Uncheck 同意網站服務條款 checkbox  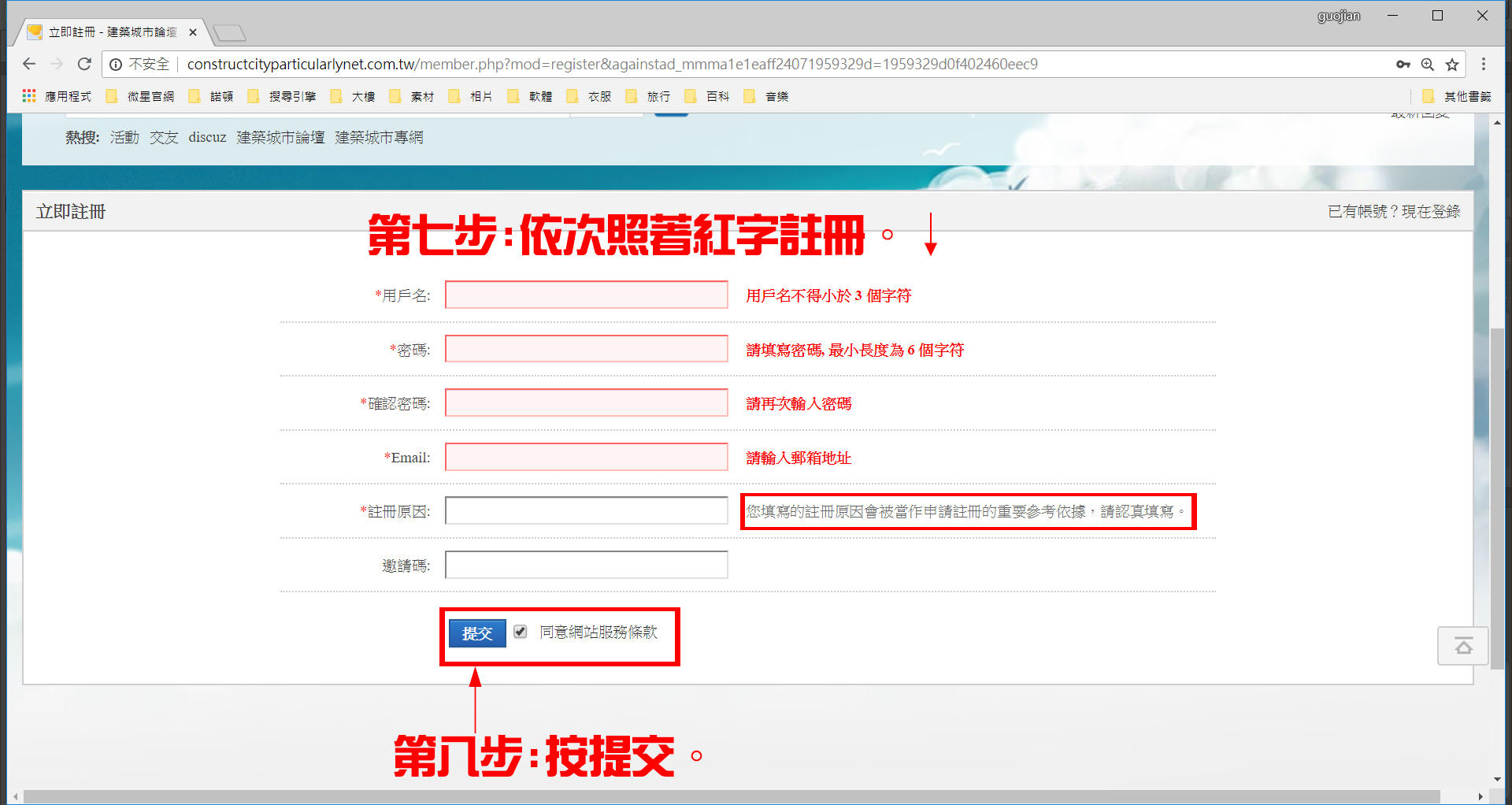[521, 632]
